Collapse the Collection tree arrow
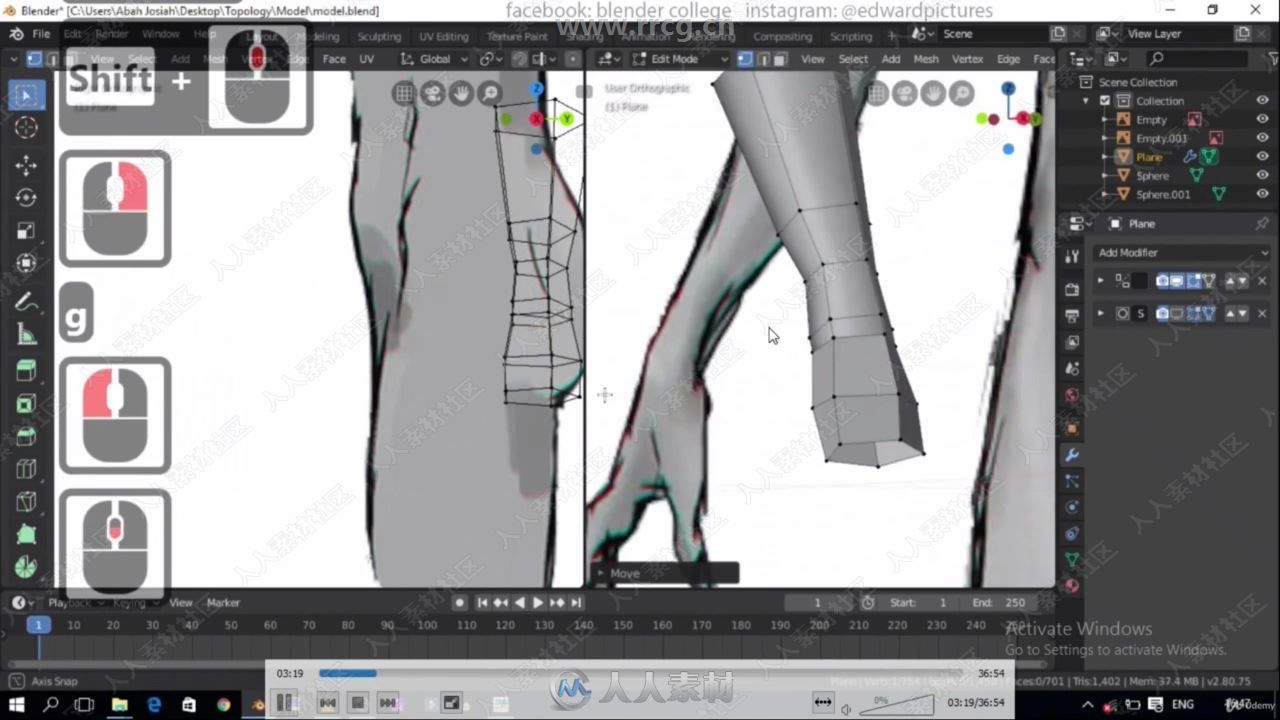The height and width of the screenshot is (720, 1280). click(x=1087, y=101)
